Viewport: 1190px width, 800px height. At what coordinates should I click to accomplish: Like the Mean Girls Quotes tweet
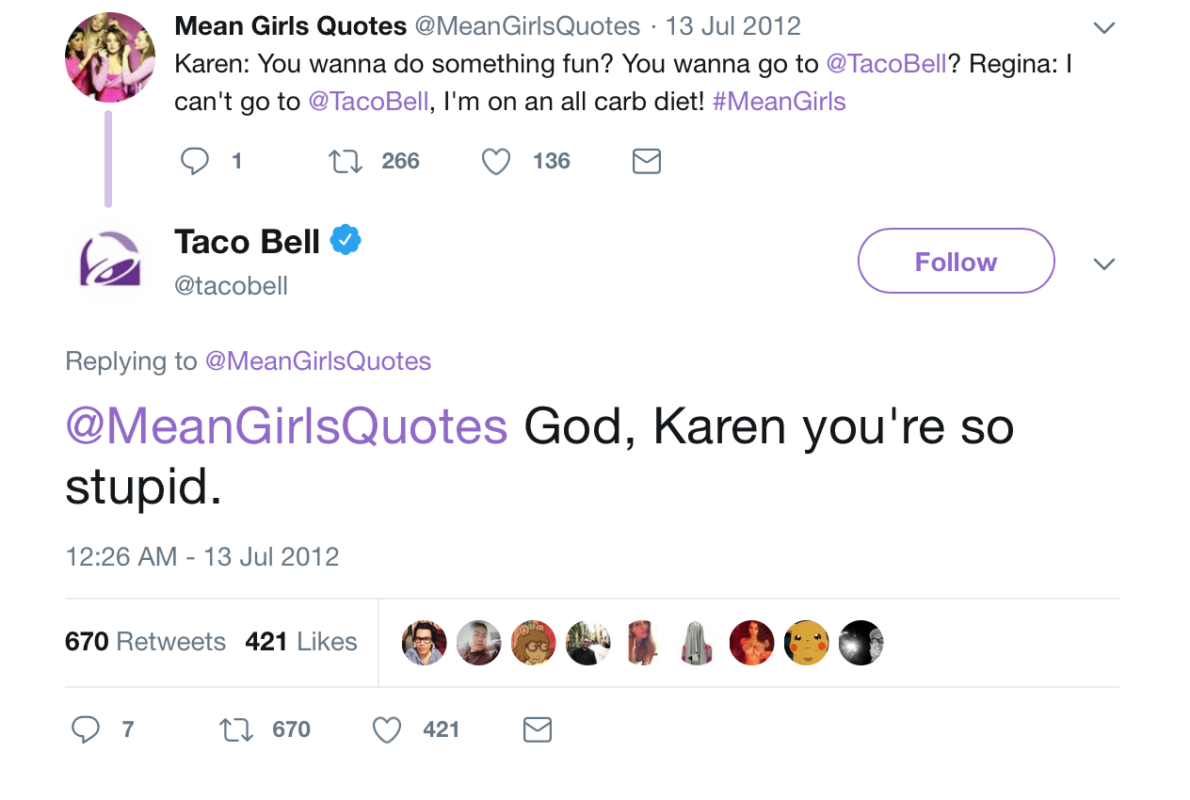click(496, 161)
